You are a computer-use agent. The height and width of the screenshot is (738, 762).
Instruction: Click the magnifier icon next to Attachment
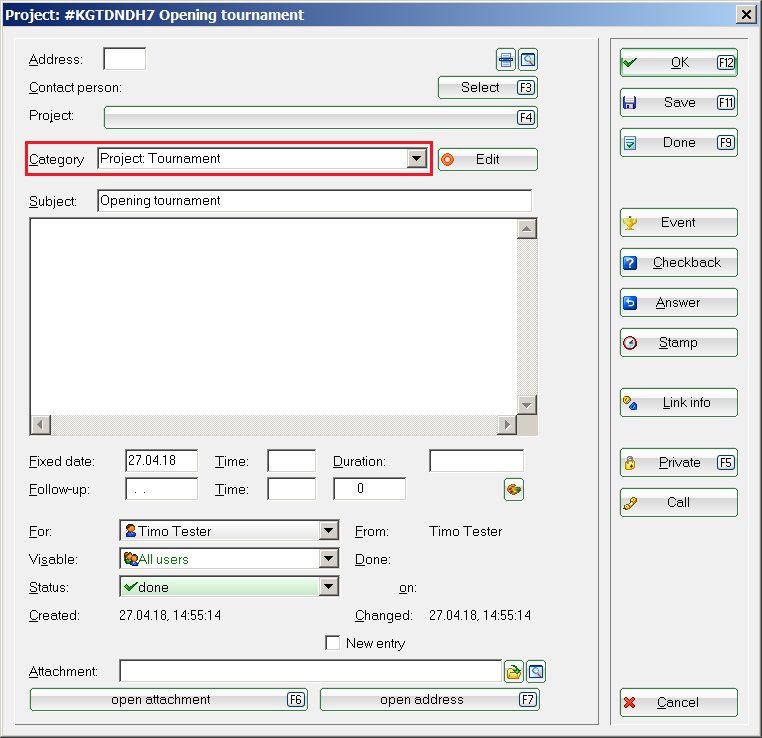pyautogui.click(x=536, y=671)
